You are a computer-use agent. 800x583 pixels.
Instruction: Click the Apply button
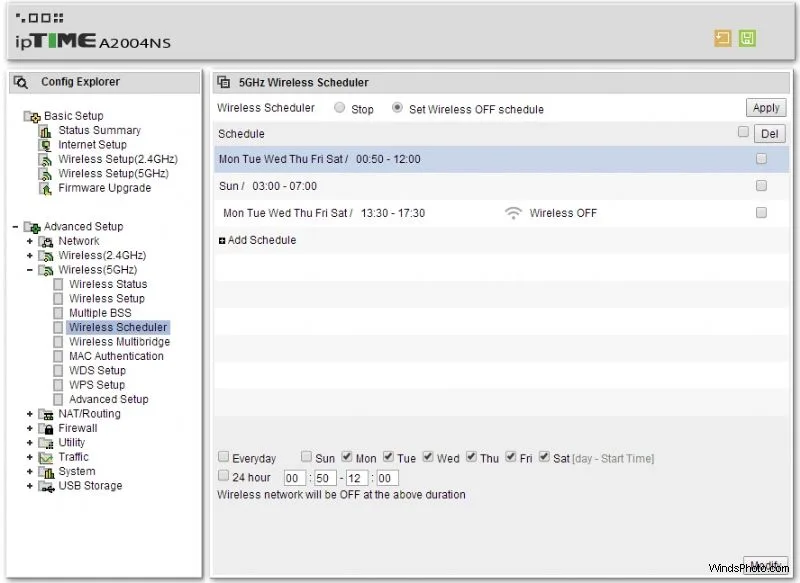(766, 108)
